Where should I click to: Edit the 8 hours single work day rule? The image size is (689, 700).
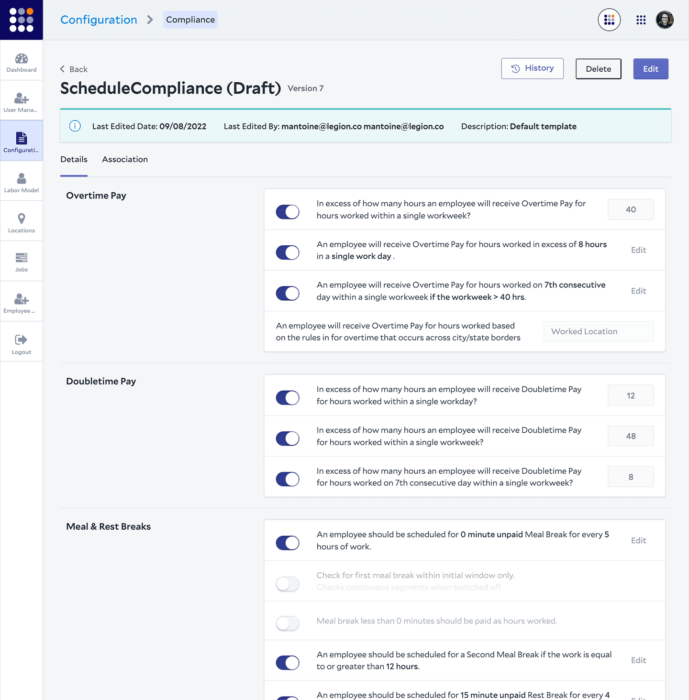click(638, 250)
